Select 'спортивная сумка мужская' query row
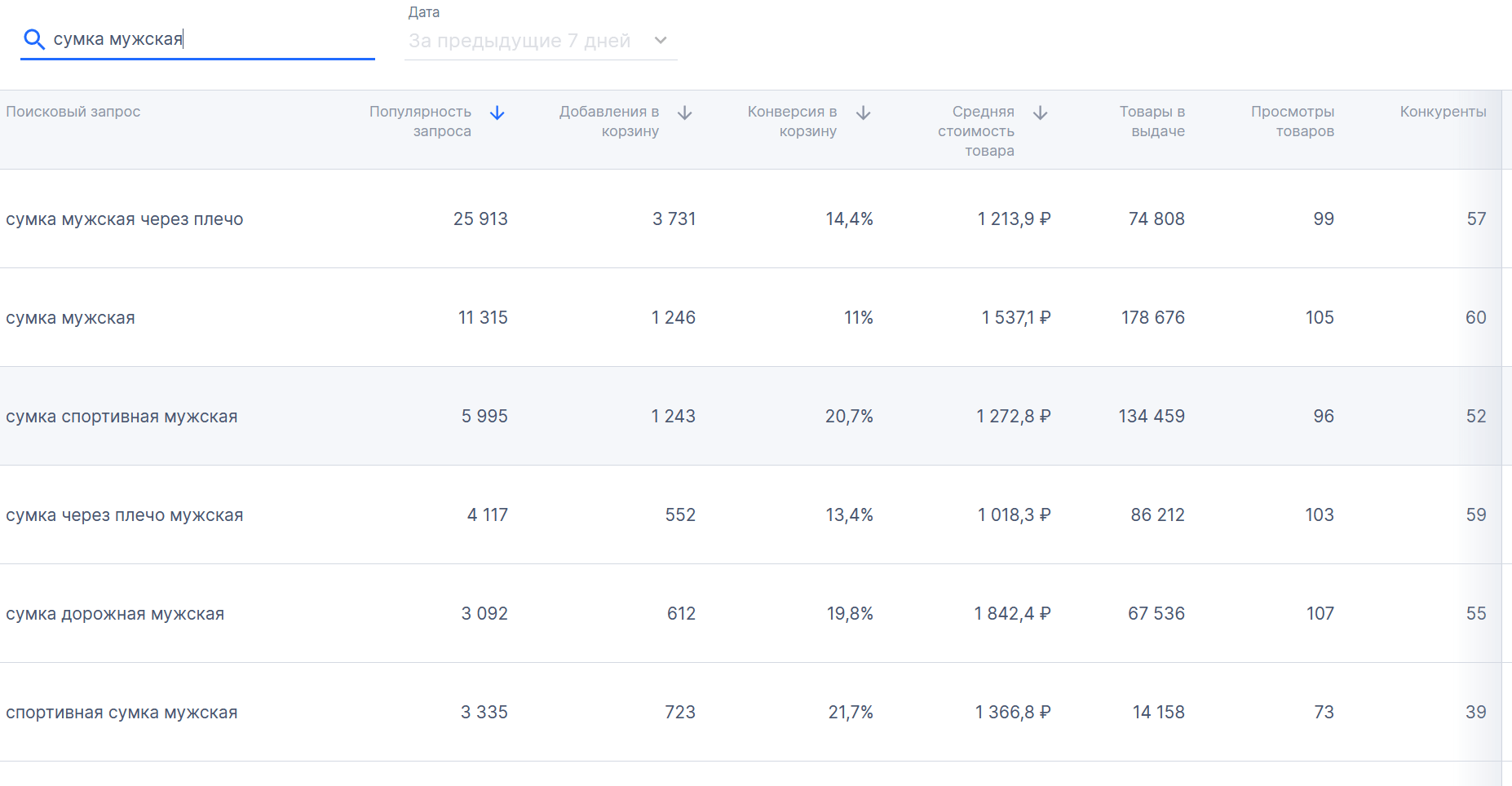1512x786 pixels. (x=122, y=713)
